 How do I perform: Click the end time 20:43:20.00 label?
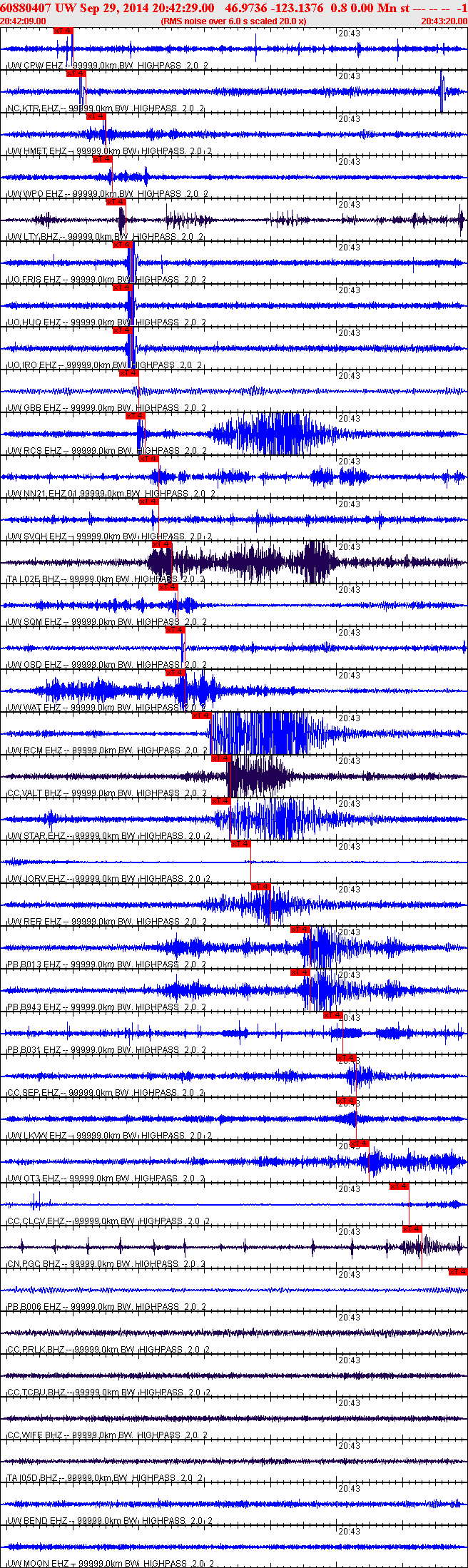pyautogui.click(x=444, y=21)
